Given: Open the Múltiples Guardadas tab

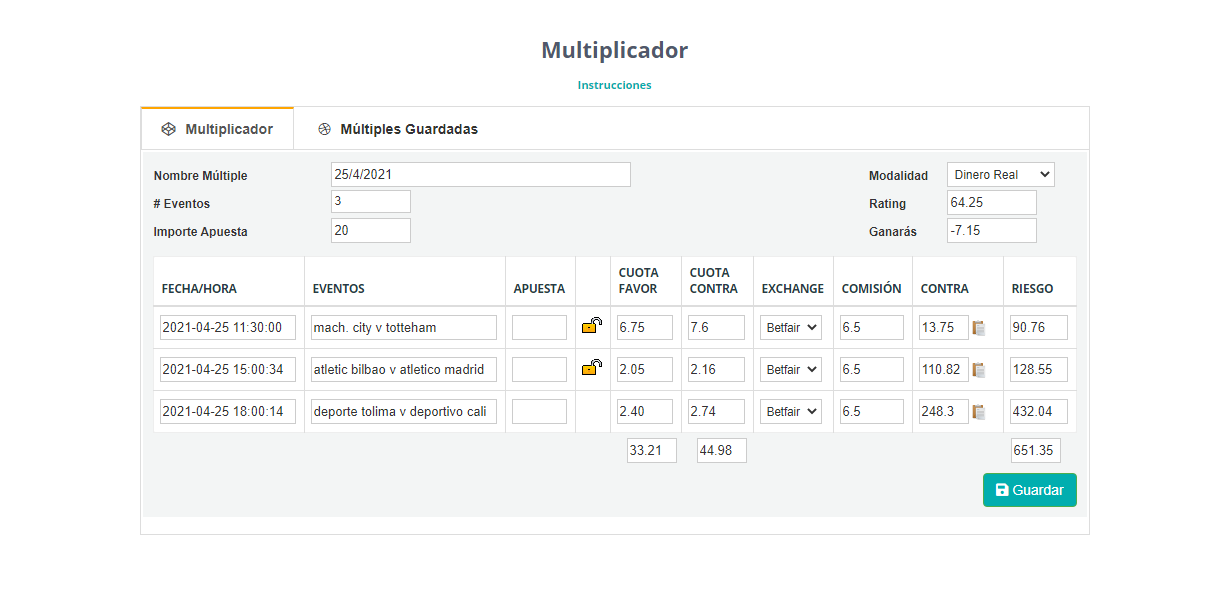Looking at the screenshot, I should [398, 129].
